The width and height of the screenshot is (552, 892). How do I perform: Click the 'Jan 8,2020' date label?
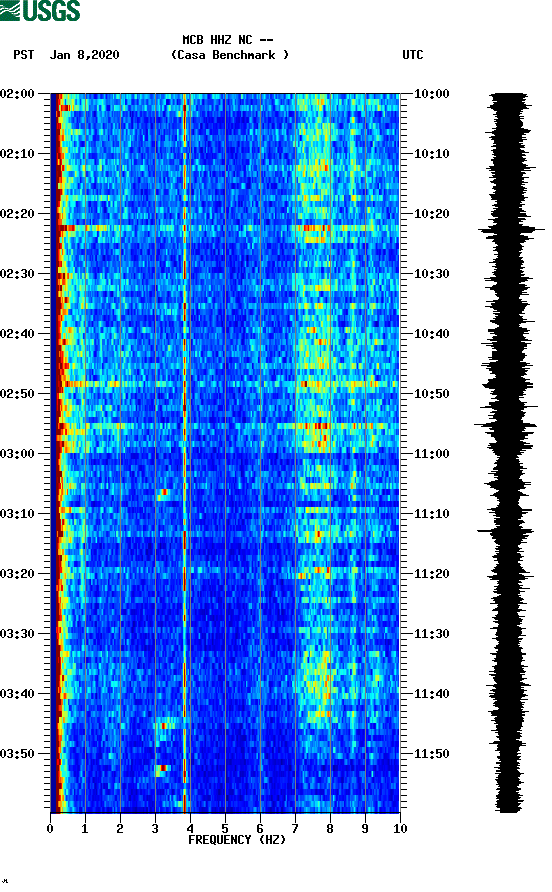[85, 55]
